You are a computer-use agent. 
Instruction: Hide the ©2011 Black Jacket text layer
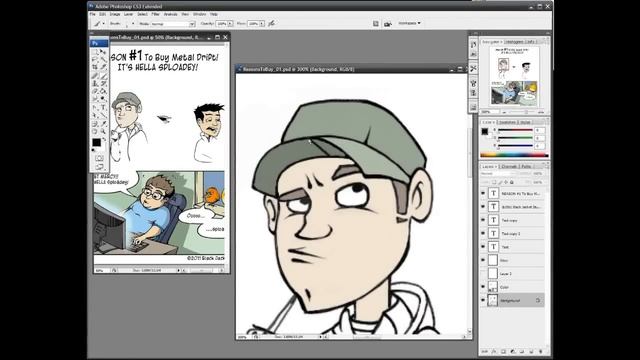483,207
